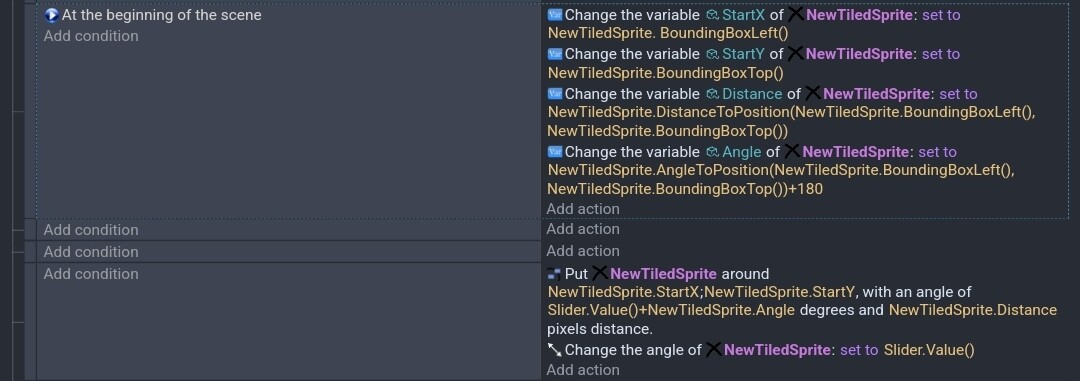This screenshot has height=381, width=1080.
Task: Click the Put around position action icon
Action: pos(555,274)
